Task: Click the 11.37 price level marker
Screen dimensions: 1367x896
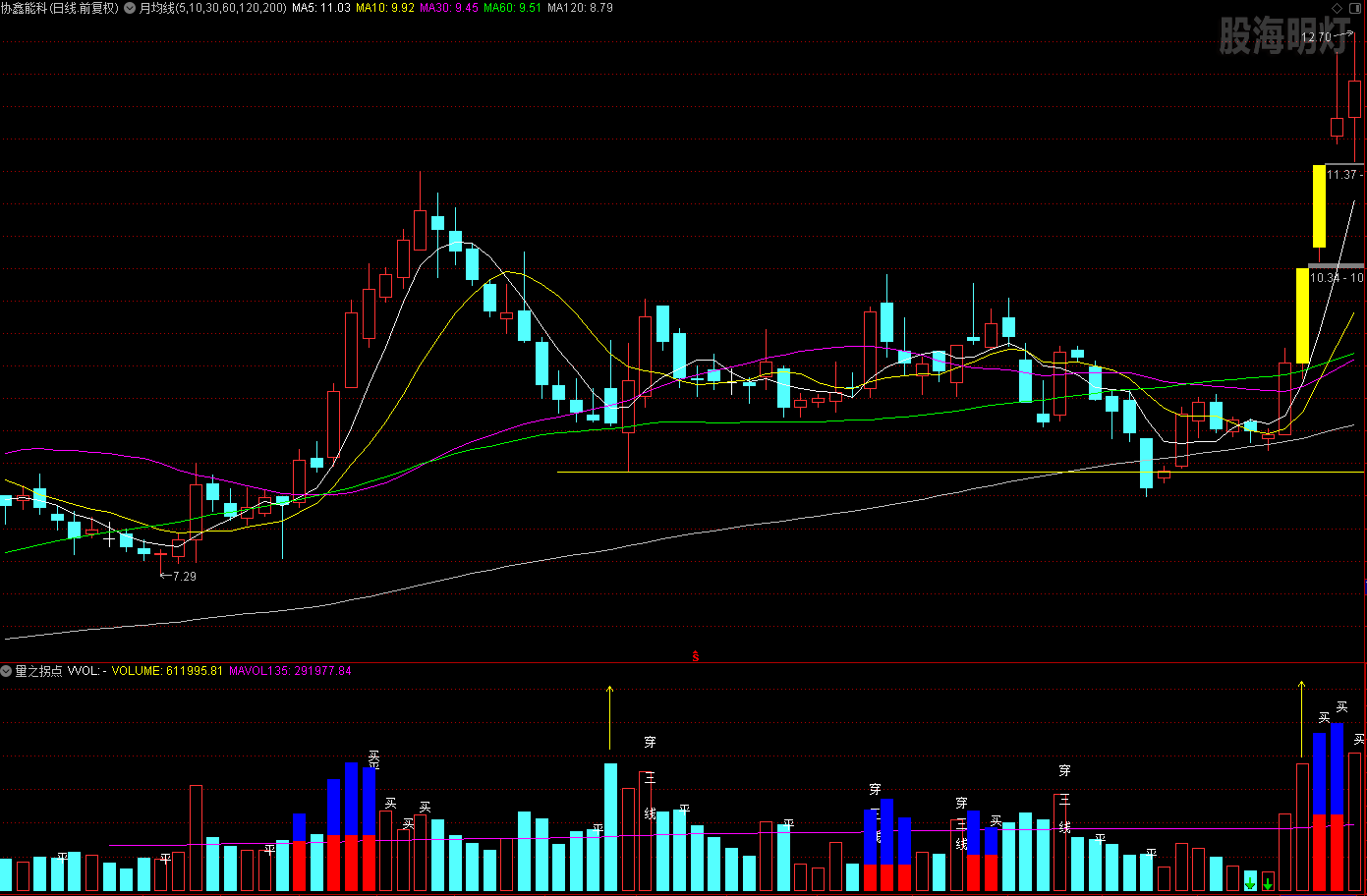Action: point(1343,174)
